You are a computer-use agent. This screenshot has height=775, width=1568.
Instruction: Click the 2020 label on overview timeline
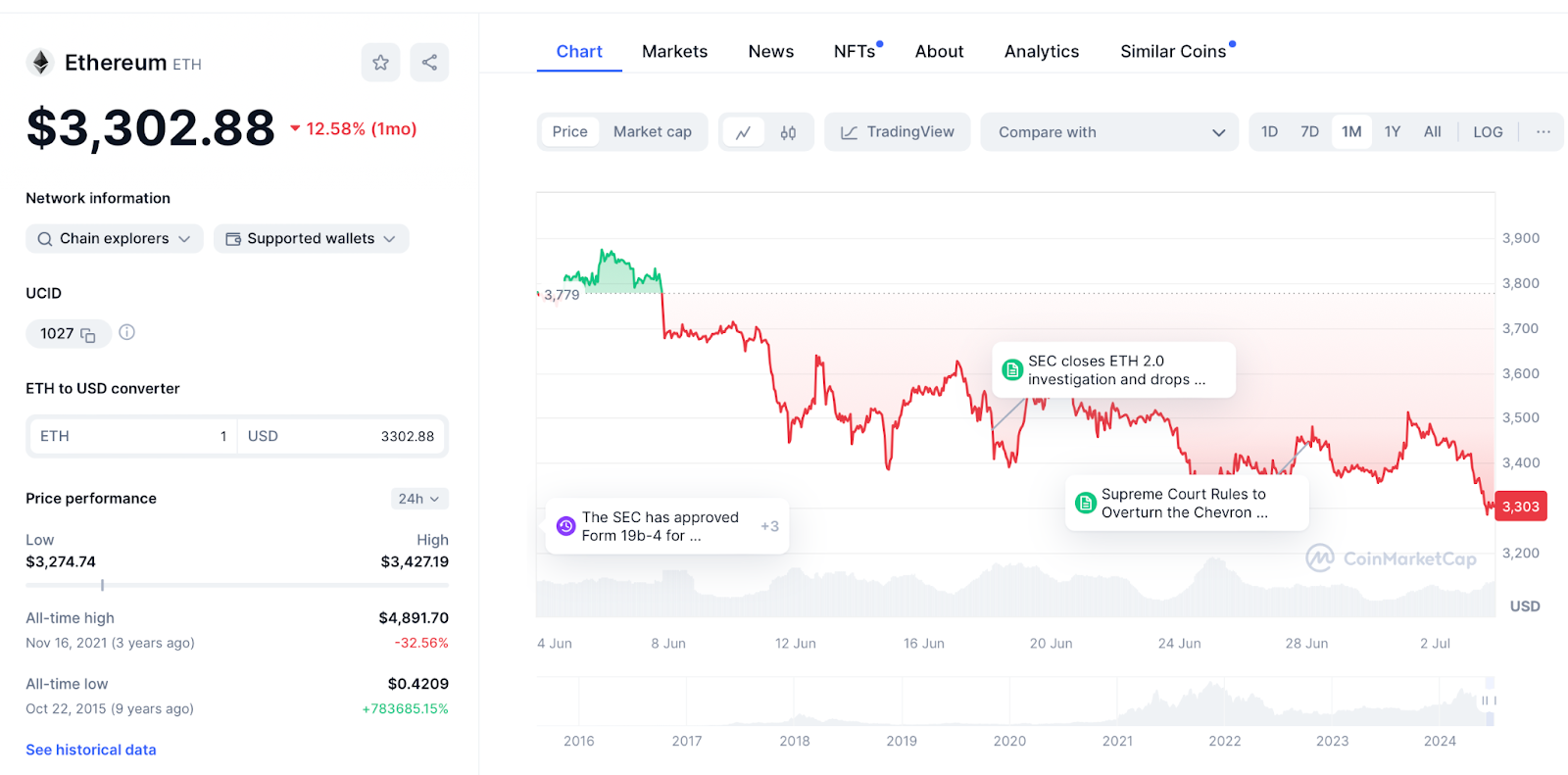click(x=1009, y=742)
